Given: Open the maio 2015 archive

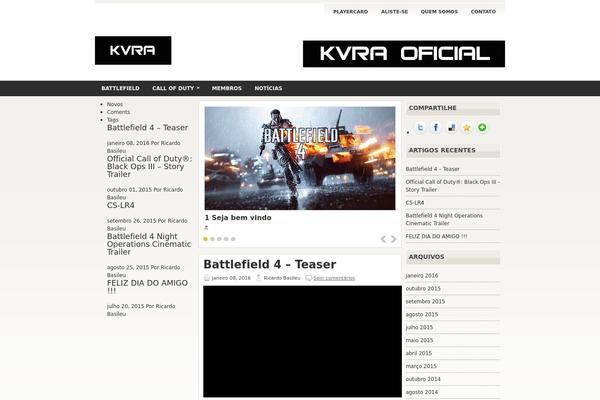Looking at the screenshot, I should pyautogui.click(x=419, y=340).
